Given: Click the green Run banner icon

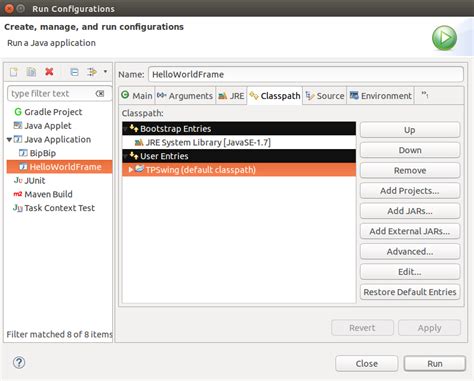Looking at the screenshot, I should [x=445, y=38].
